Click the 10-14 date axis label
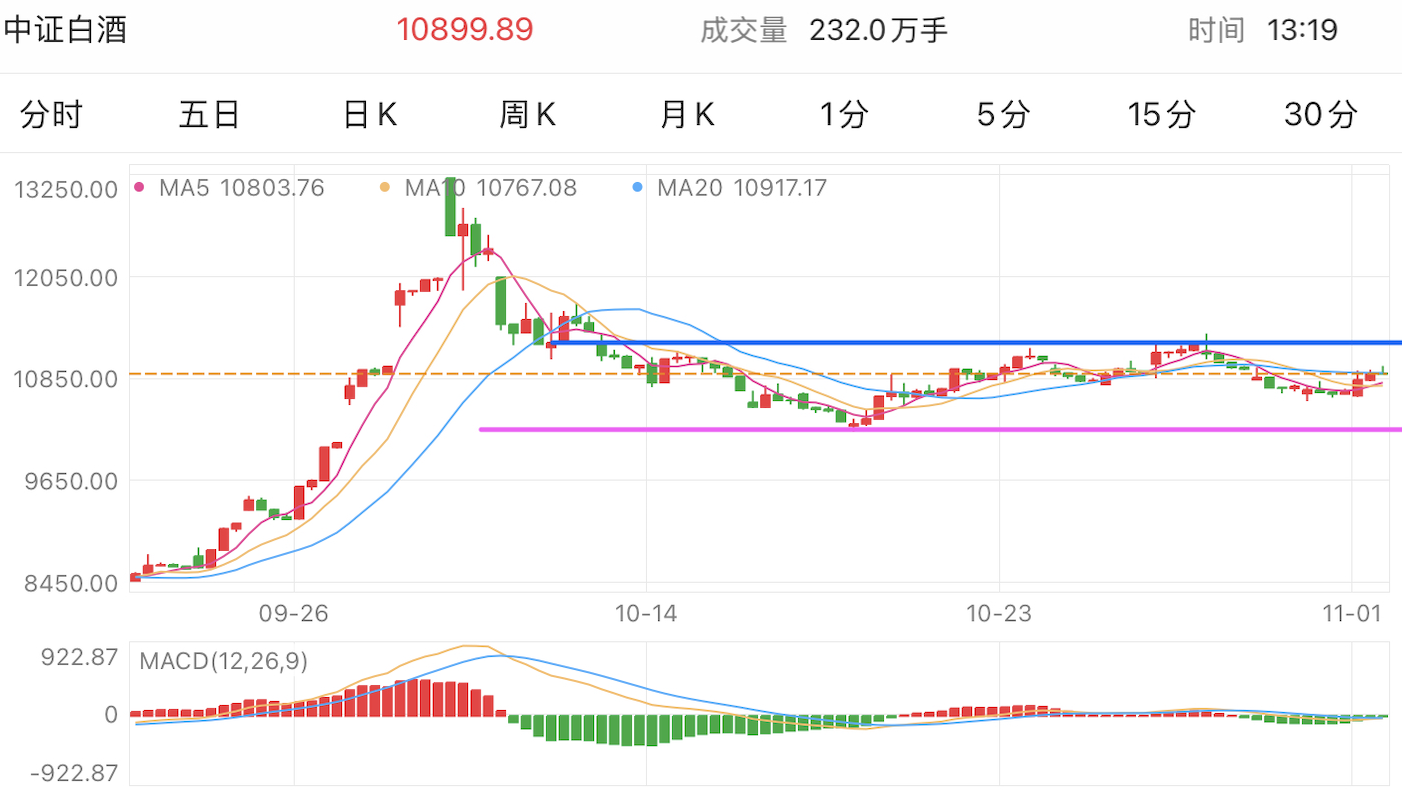 pyautogui.click(x=646, y=614)
